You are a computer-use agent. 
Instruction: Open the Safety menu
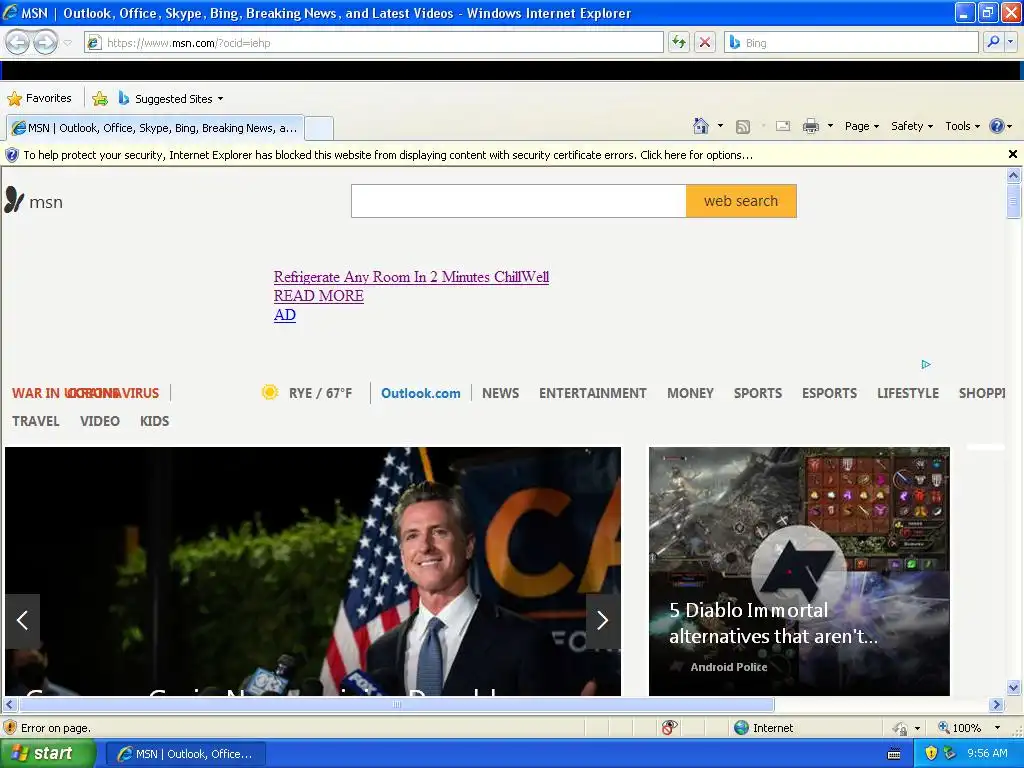(x=912, y=126)
